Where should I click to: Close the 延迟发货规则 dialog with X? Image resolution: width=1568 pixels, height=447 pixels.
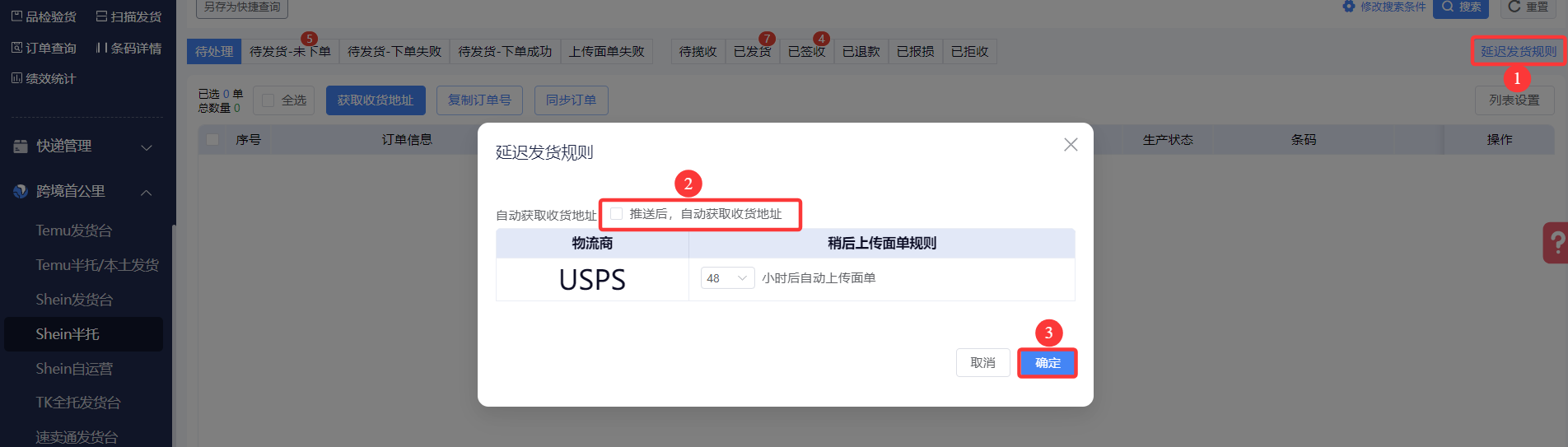[x=1071, y=144]
